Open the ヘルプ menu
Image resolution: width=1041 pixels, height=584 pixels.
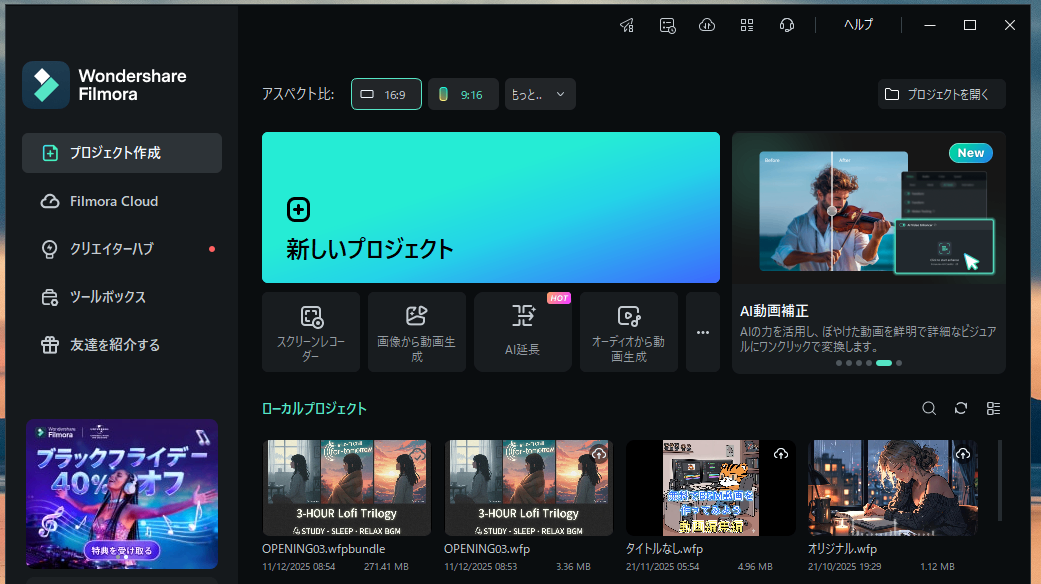[x=858, y=25]
